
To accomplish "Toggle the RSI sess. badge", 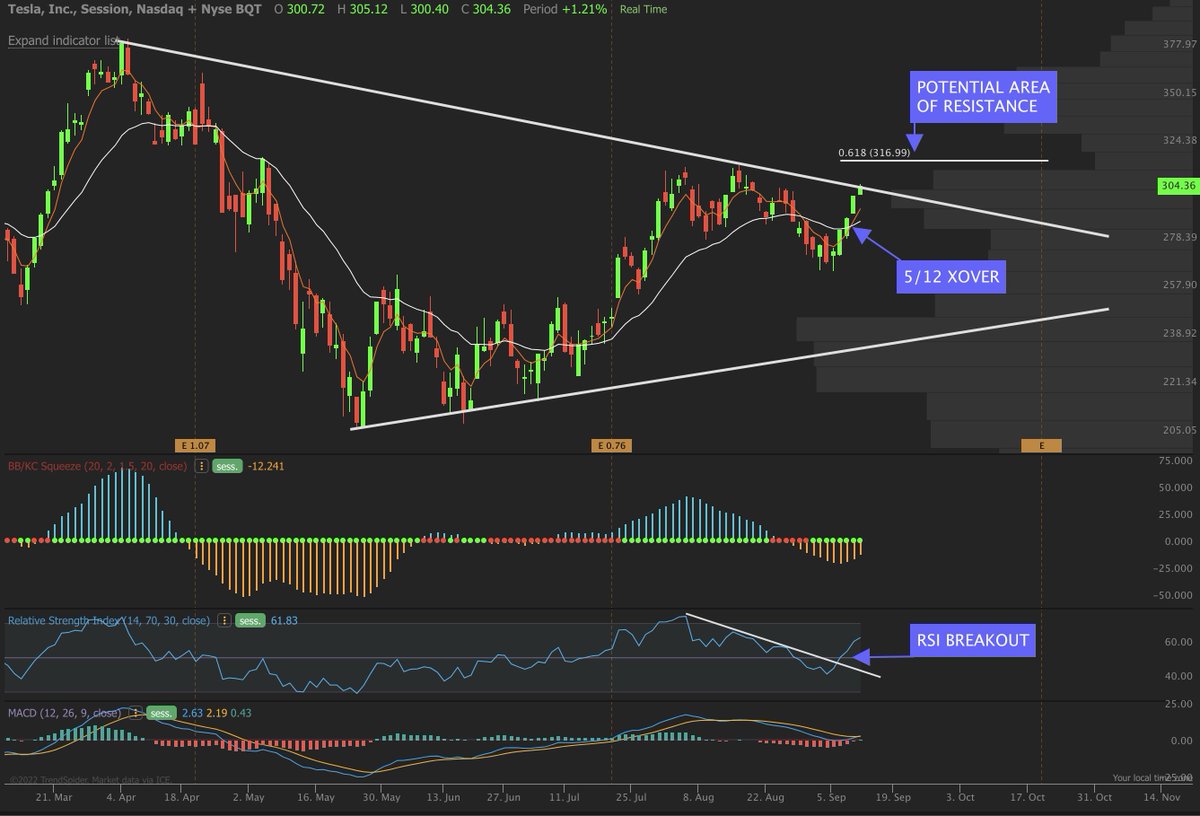I will (x=249, y=620).
